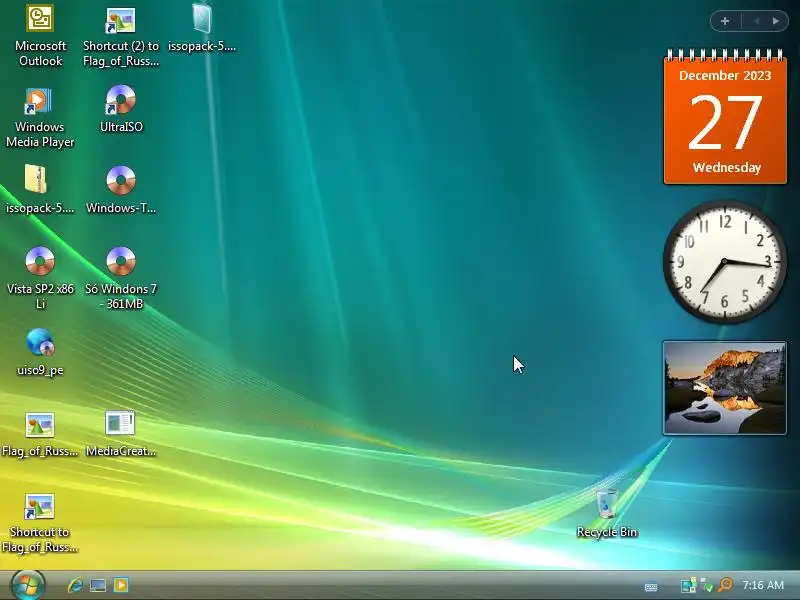Click the orange magnifier tray icon
The height and width of the screenshot is (600, 800).
(x=725, y=585)
